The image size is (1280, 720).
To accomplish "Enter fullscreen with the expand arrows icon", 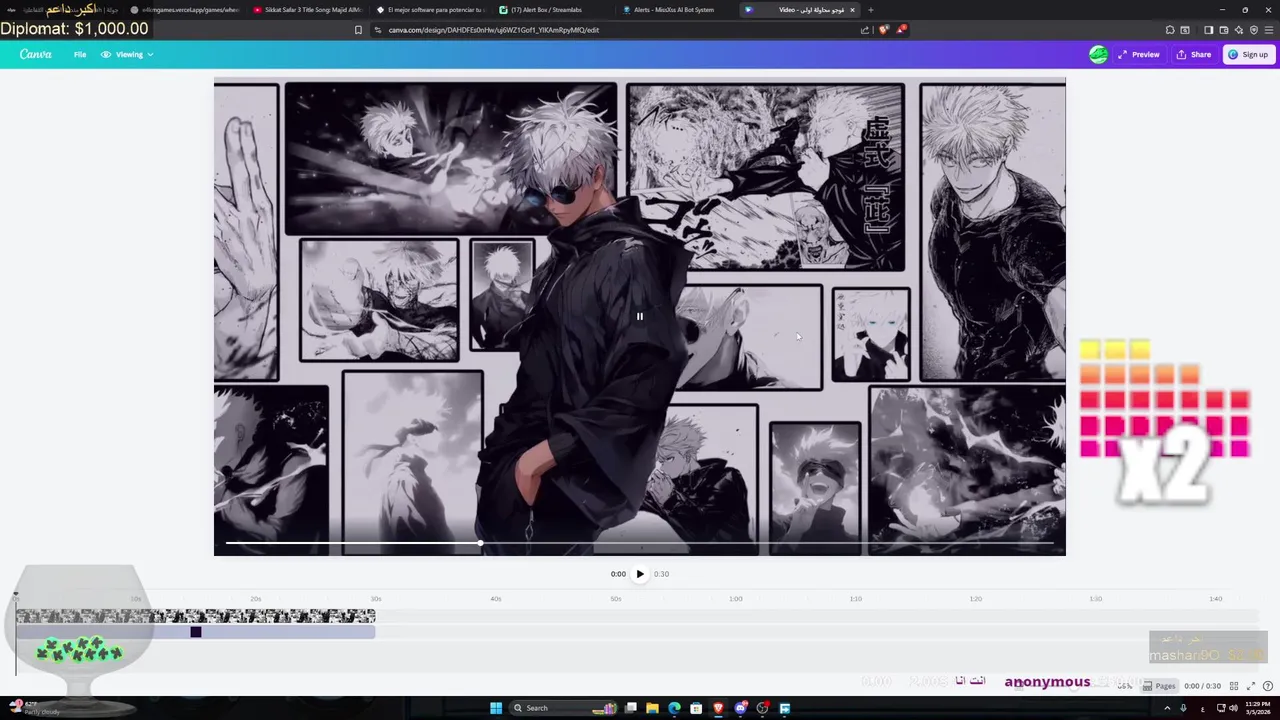I will [1250, 686].
